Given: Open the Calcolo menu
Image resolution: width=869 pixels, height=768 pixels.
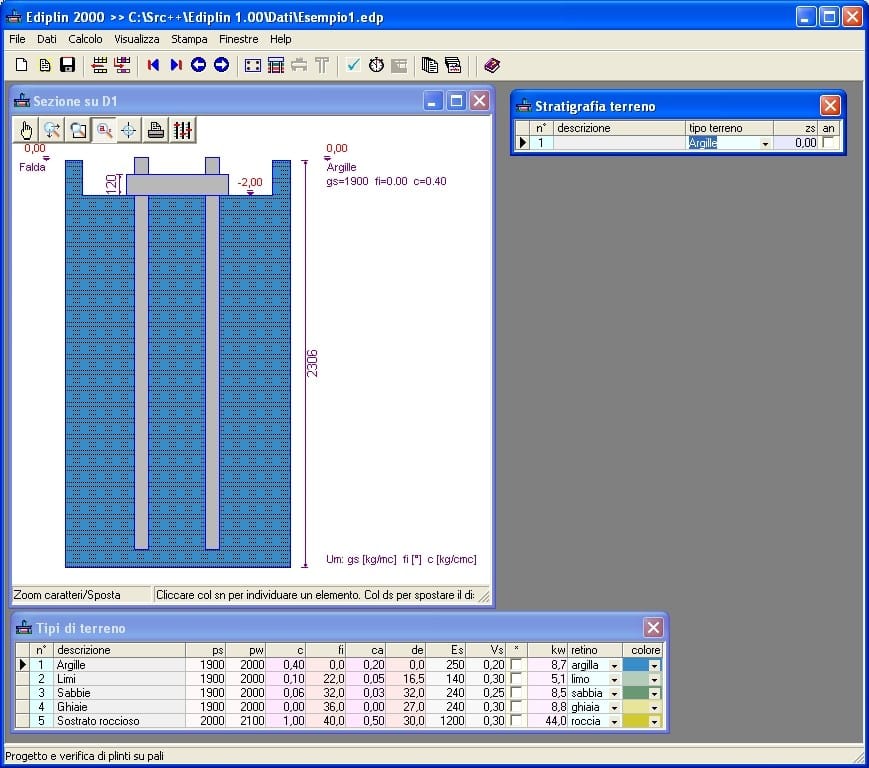Looking at the screenshot, I should tap(85, 39).
